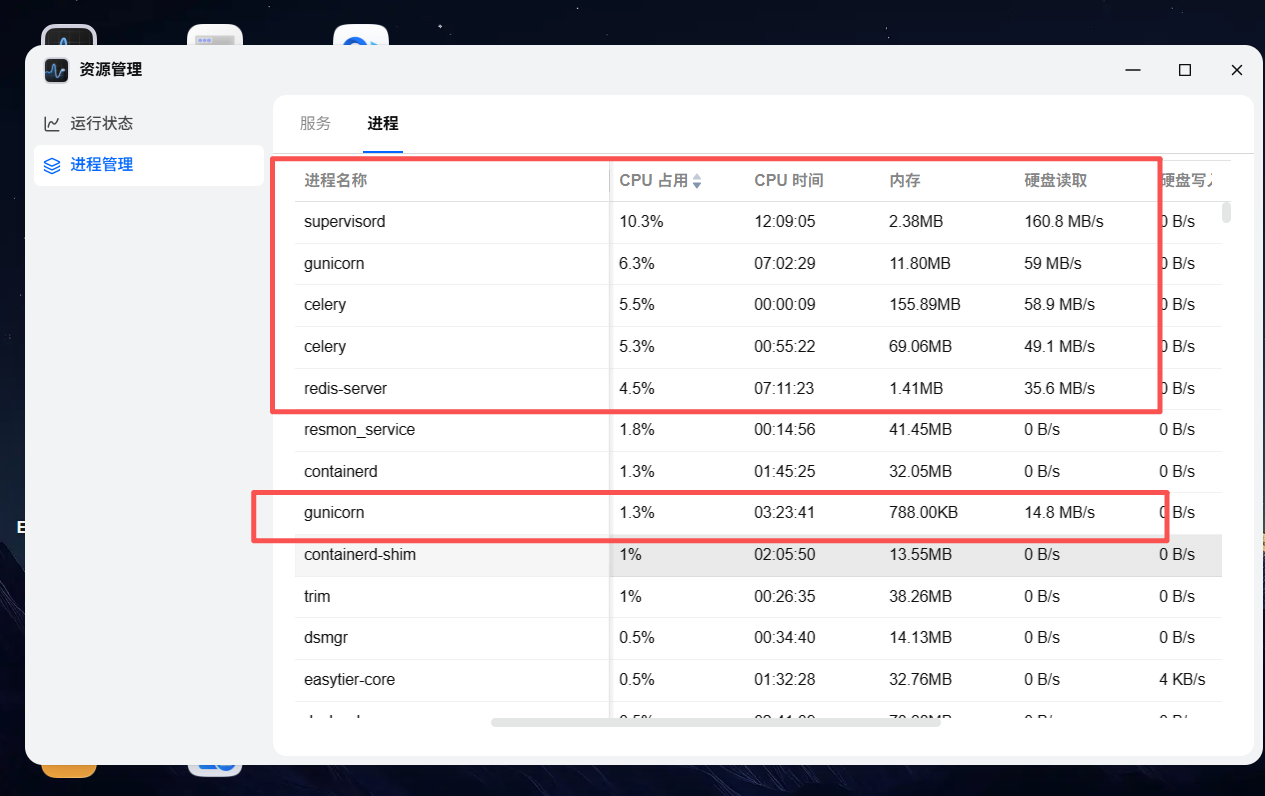Click the 13.55MB memory value
The image size is (1265, 796).
click(x=920, y=555)
